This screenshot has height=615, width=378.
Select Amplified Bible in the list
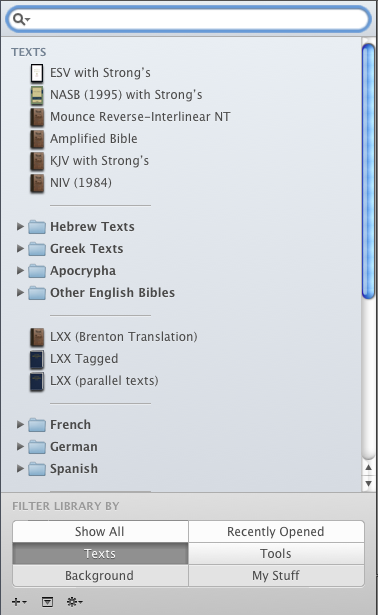coord(94,139)
